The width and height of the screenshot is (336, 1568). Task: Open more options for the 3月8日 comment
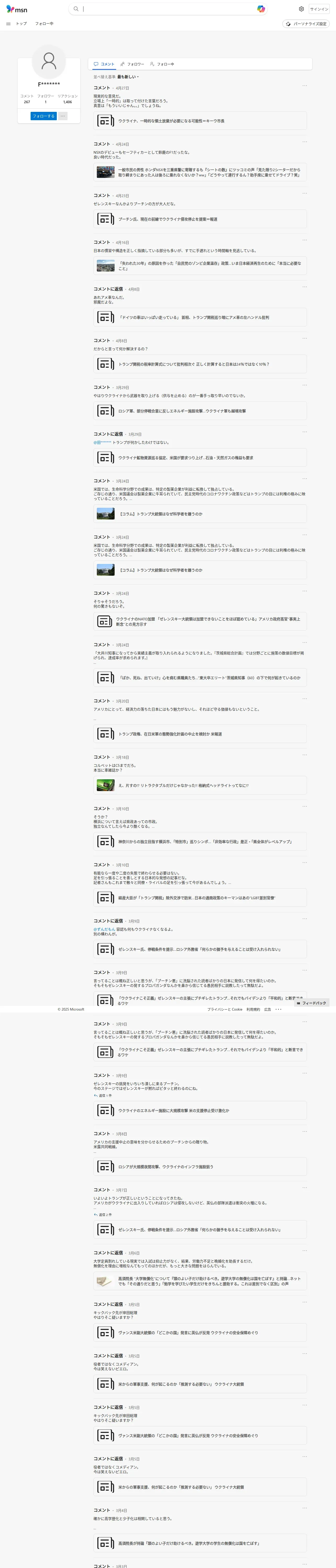pyautogui.click(x=304, y=1132)
